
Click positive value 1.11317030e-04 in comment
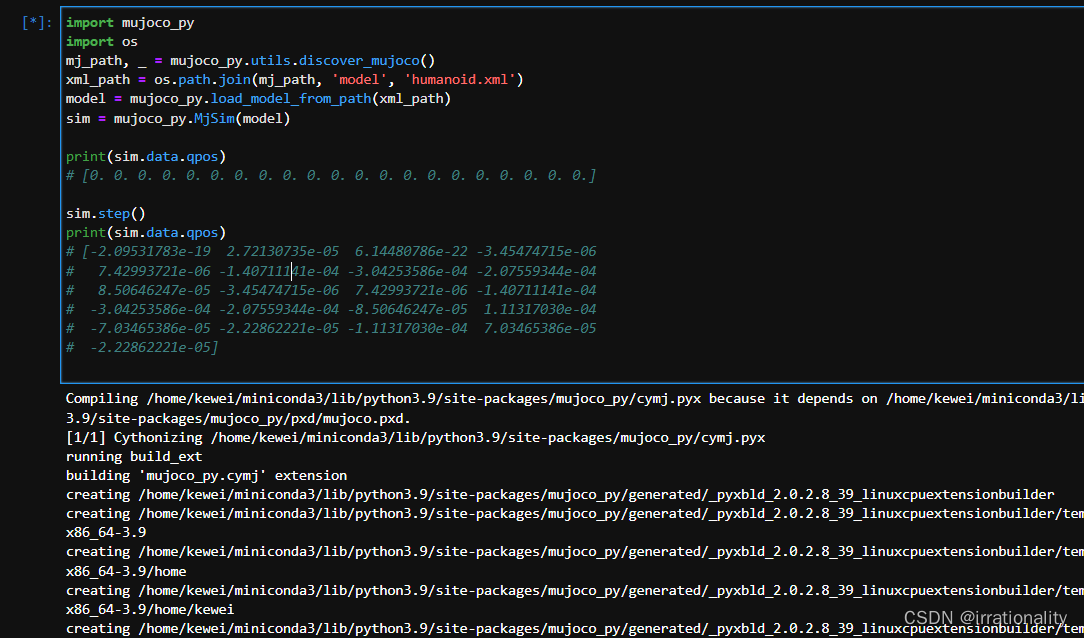[540, 309]
